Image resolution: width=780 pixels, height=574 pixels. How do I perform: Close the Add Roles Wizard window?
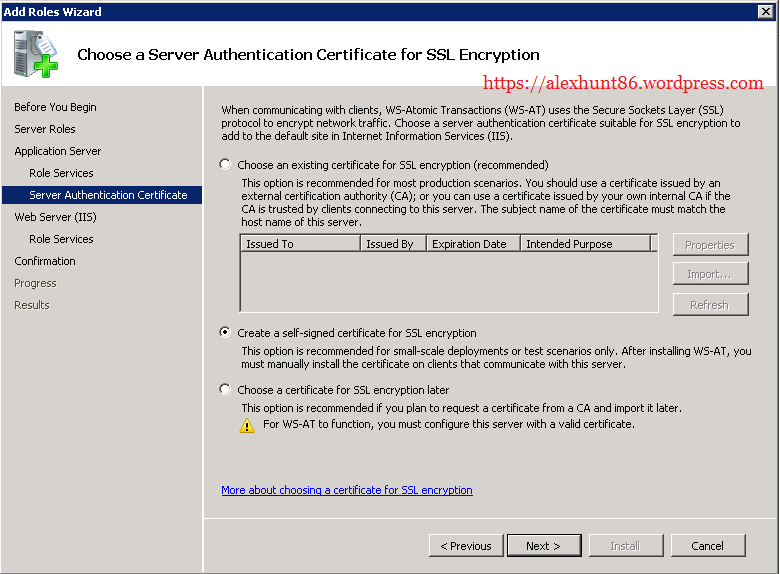[767, 11]
